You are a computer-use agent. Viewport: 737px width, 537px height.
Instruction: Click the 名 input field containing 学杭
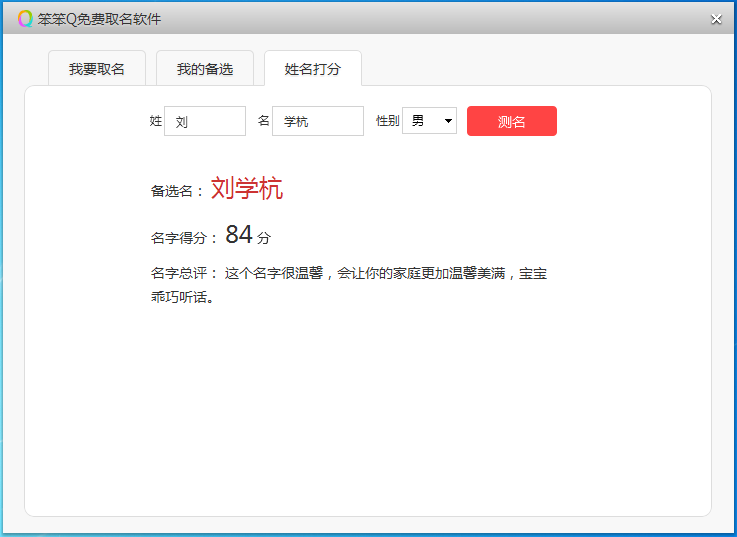pyautogui.click(x=318, y=121)
